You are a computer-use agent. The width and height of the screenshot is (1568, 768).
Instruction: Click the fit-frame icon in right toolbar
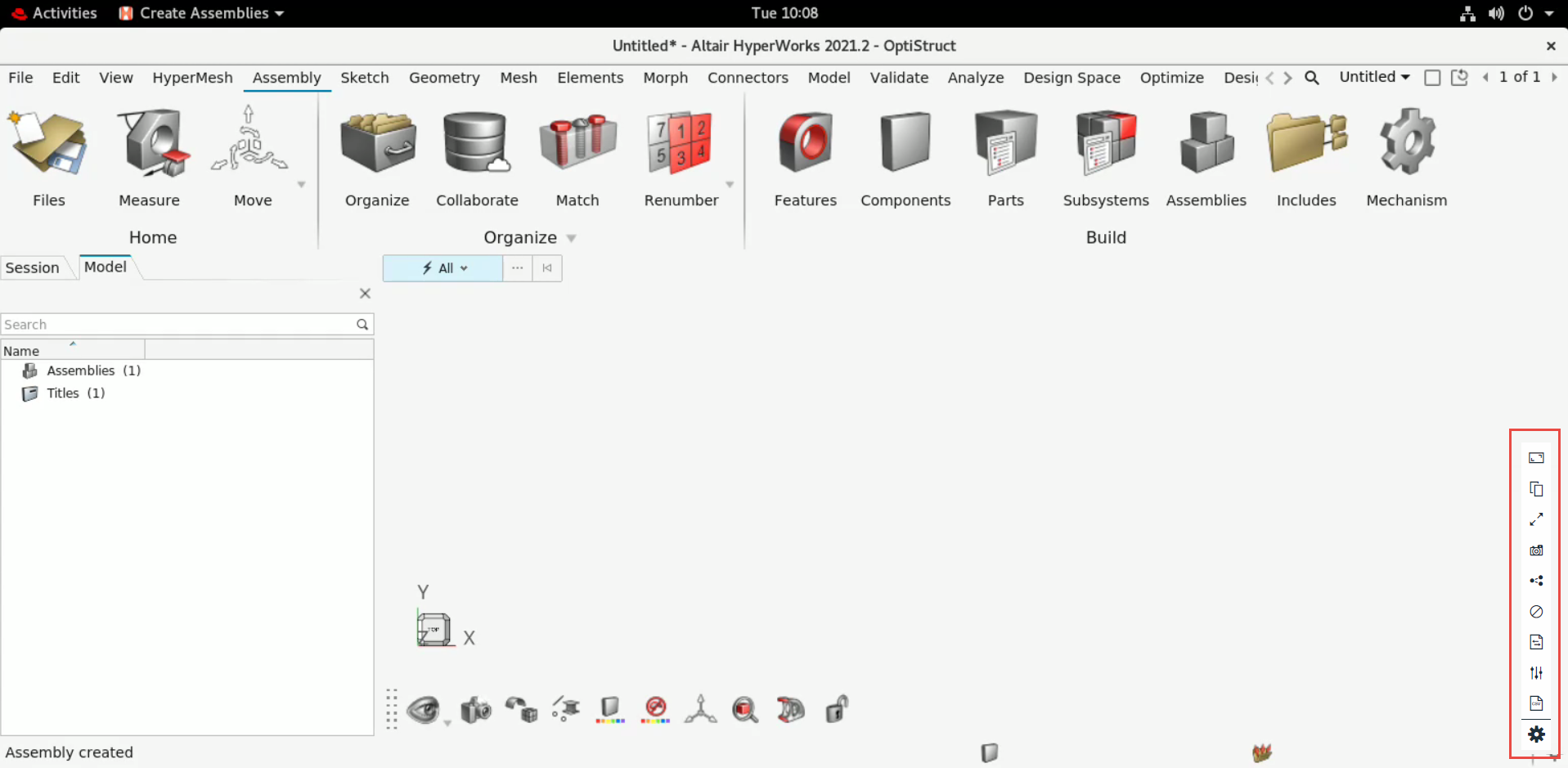[x=1536, y=458]
